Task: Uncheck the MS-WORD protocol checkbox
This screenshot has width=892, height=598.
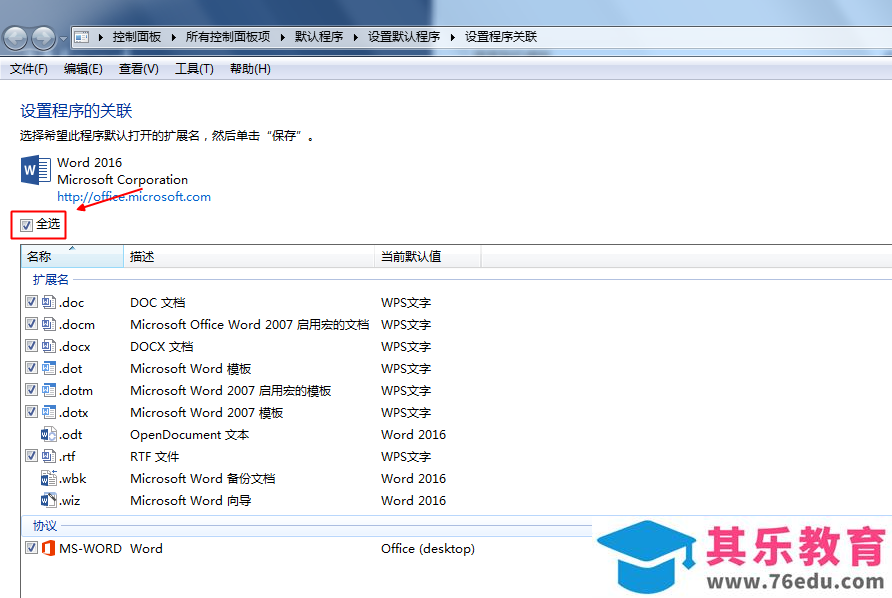Action: click(31, 548)
